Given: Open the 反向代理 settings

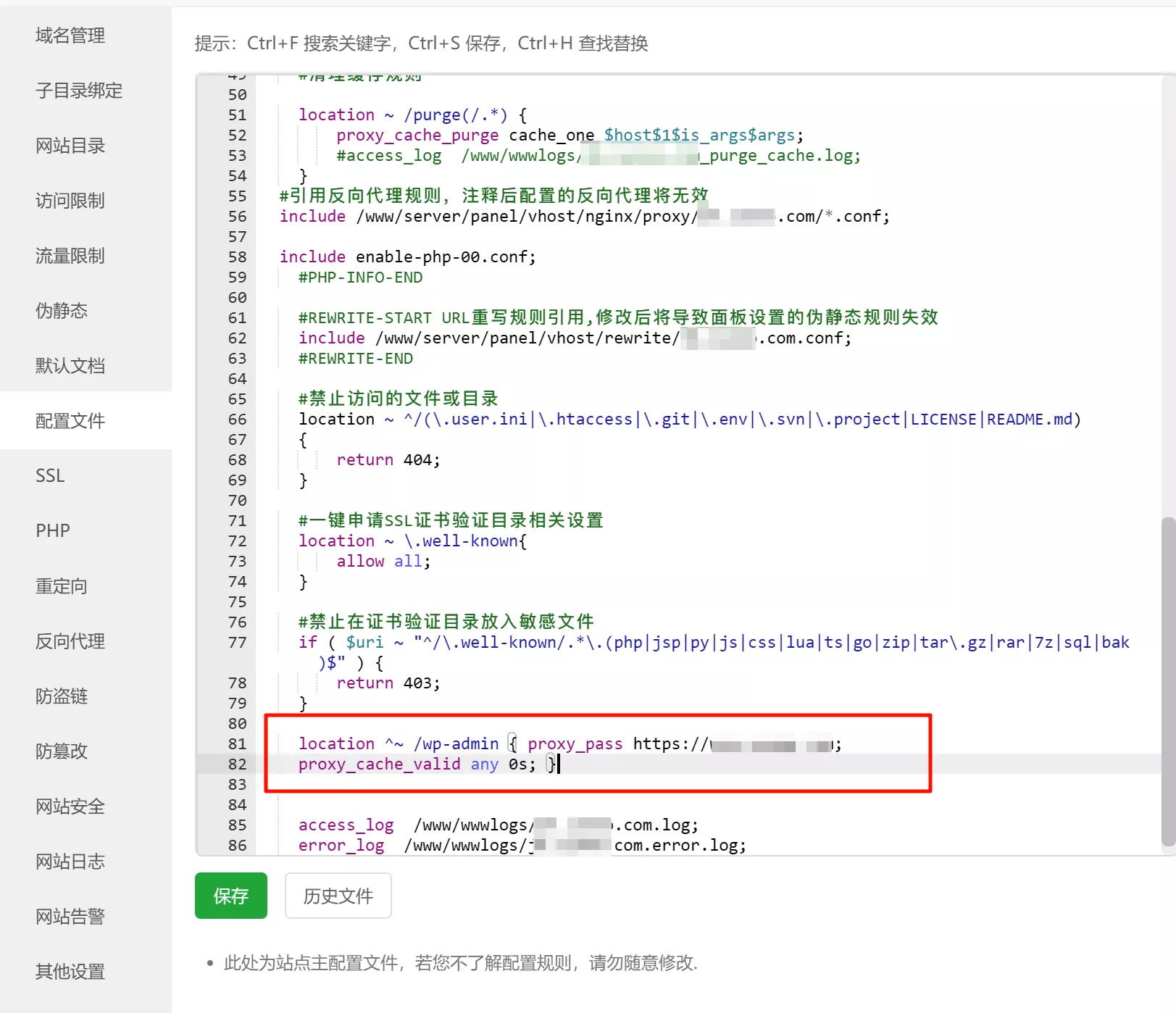Looking at the screenshot, I should coord(69,641).
